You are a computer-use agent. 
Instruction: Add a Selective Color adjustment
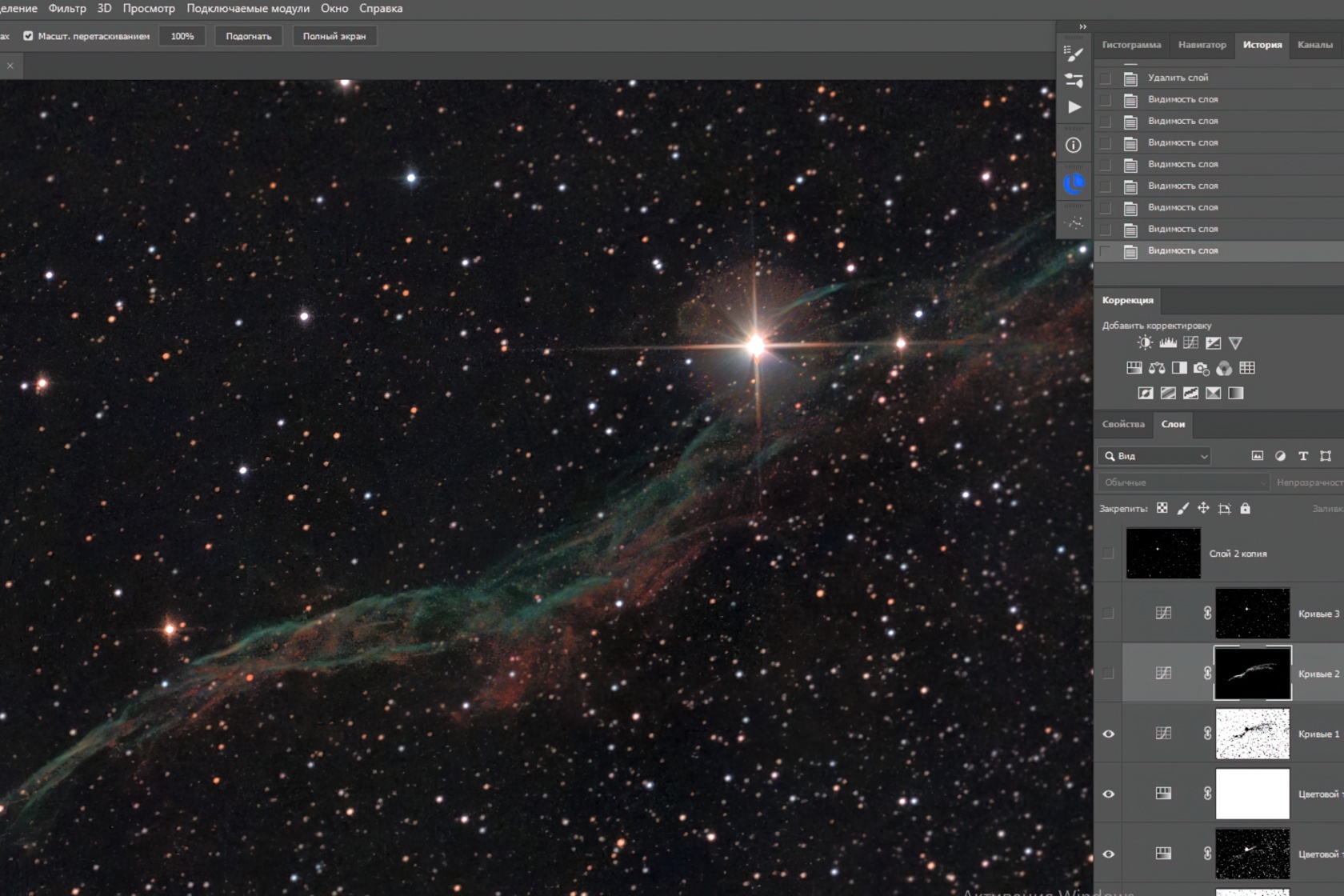pos(1214,393)
